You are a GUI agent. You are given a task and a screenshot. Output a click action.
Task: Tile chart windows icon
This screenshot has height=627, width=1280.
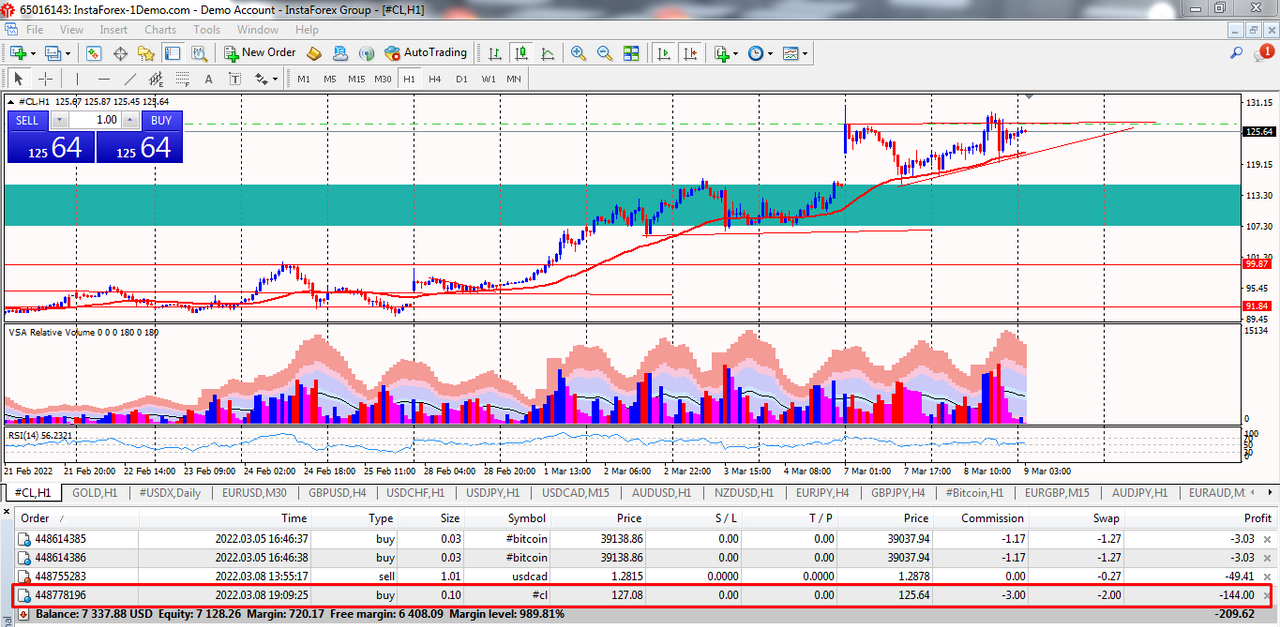(x=631, y=53)
